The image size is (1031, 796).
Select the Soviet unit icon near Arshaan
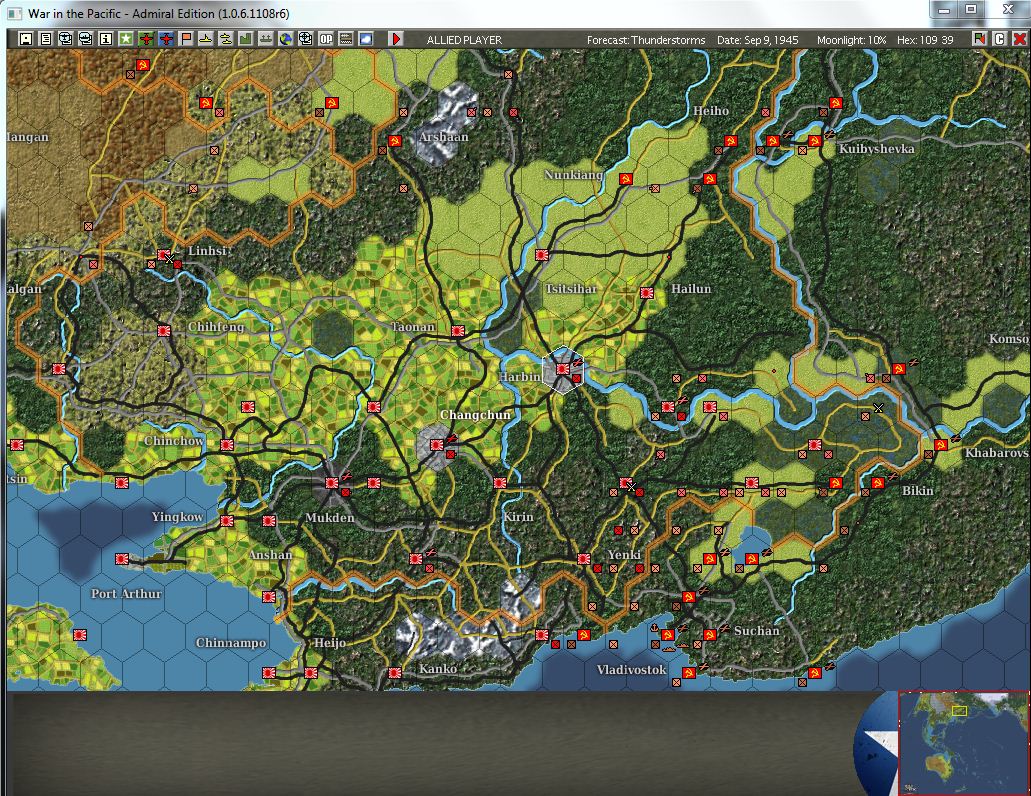click(x=395, y=141)
